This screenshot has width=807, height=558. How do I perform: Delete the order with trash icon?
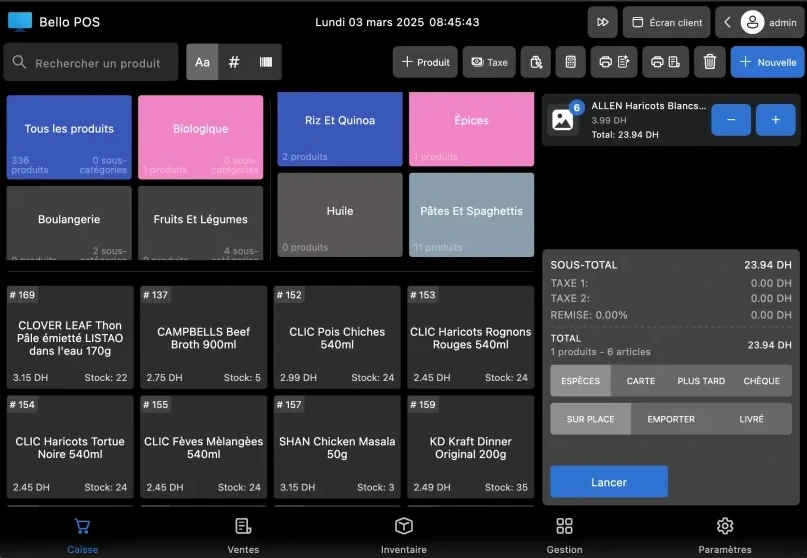710,62
